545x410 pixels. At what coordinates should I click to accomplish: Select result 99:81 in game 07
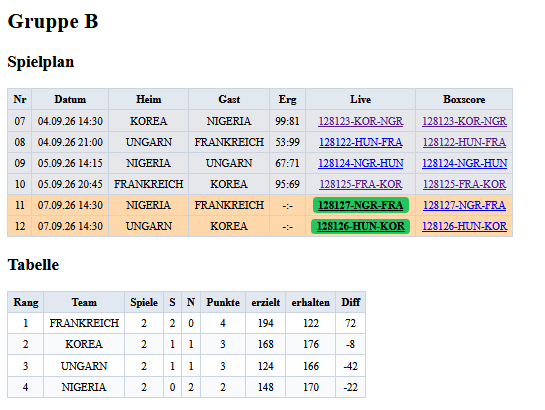[x=287, y=121]
